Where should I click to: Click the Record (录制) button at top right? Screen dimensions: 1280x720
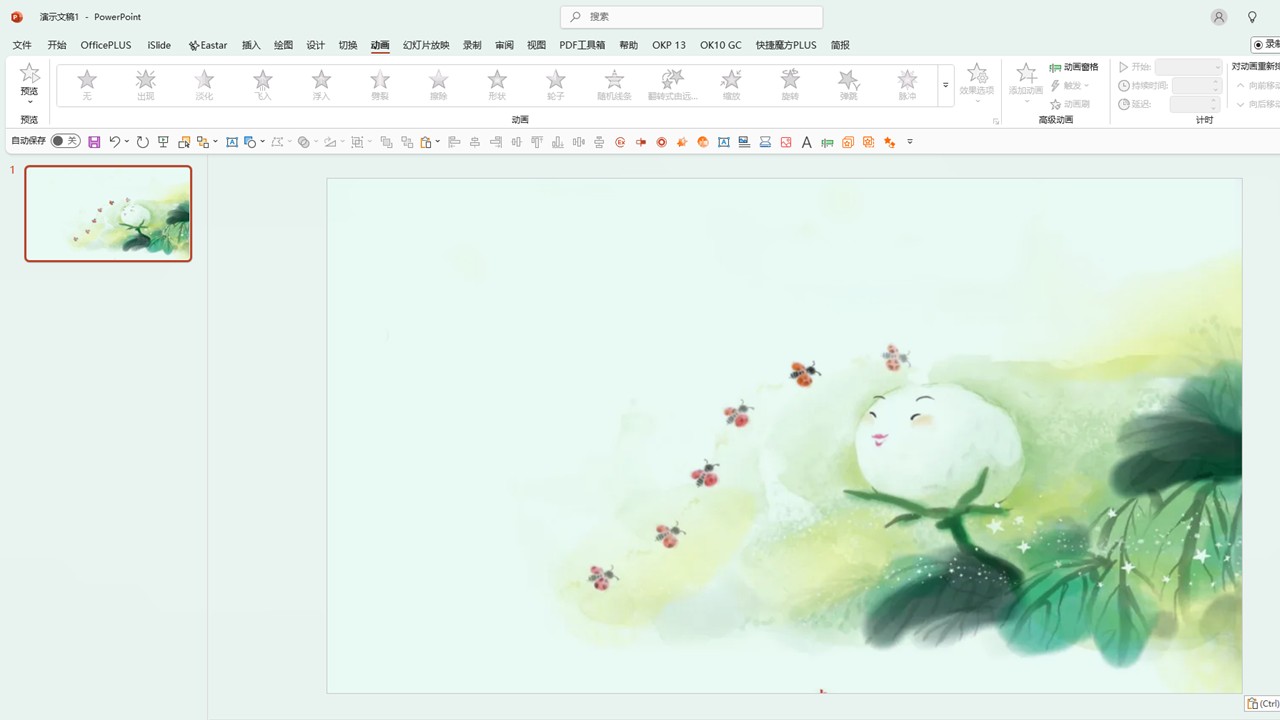pyautogui.click(x=1266, y=45)
